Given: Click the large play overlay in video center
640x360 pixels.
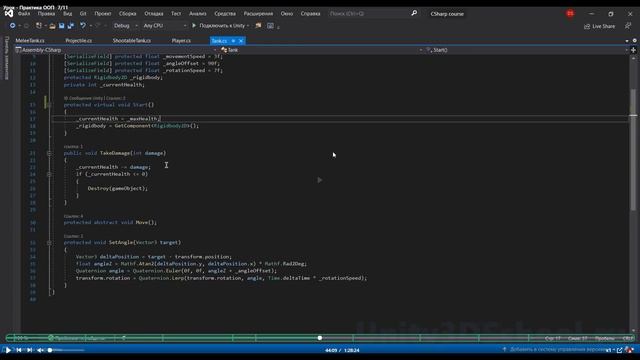Looking at the screenshot, I should click(x=320, y=180).
